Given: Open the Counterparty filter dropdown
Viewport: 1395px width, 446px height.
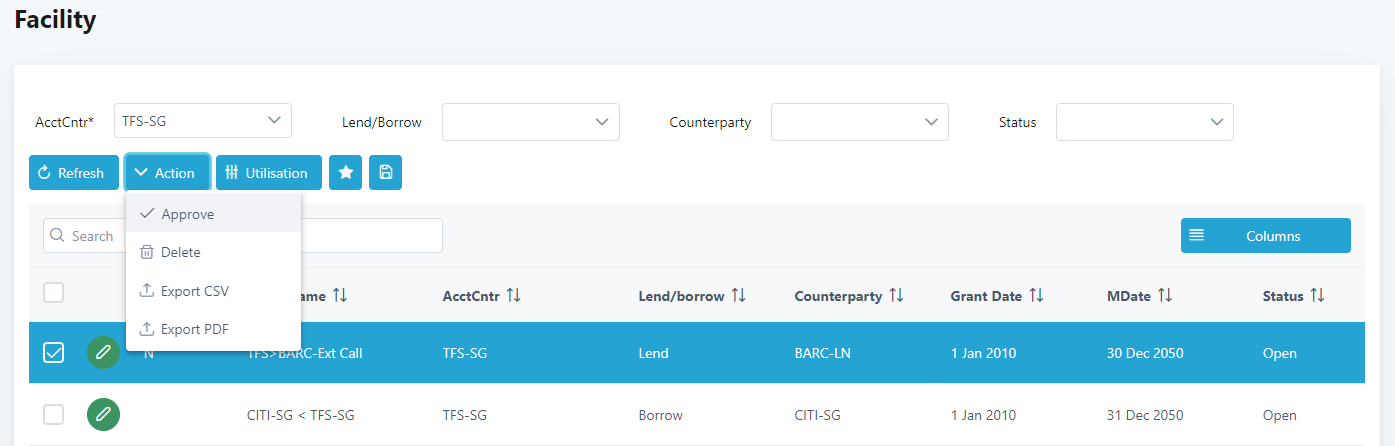Looking at the screenshot, I should (859, 122).
